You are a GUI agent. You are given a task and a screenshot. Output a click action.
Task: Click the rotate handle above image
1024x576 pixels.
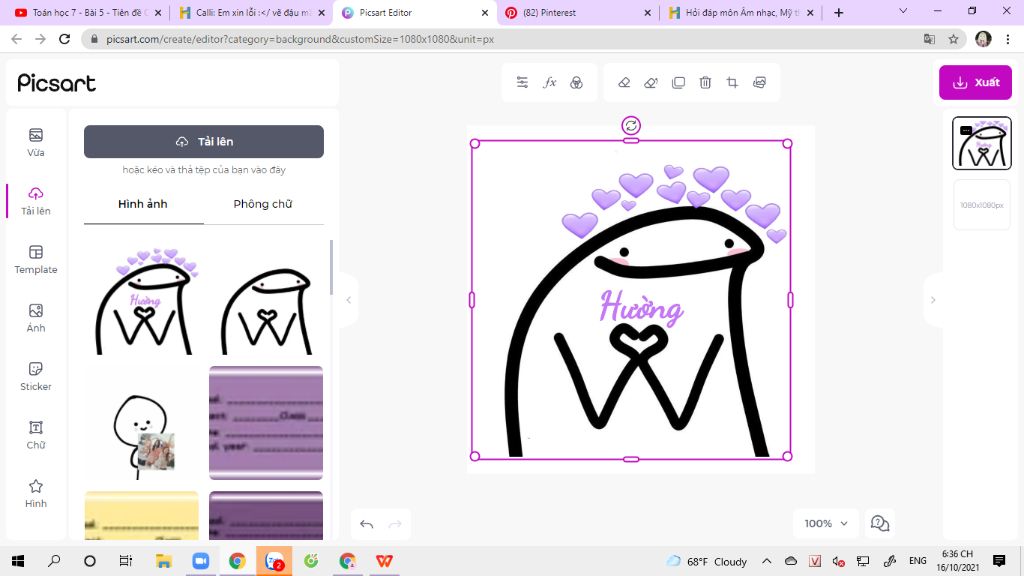point(631,125)
